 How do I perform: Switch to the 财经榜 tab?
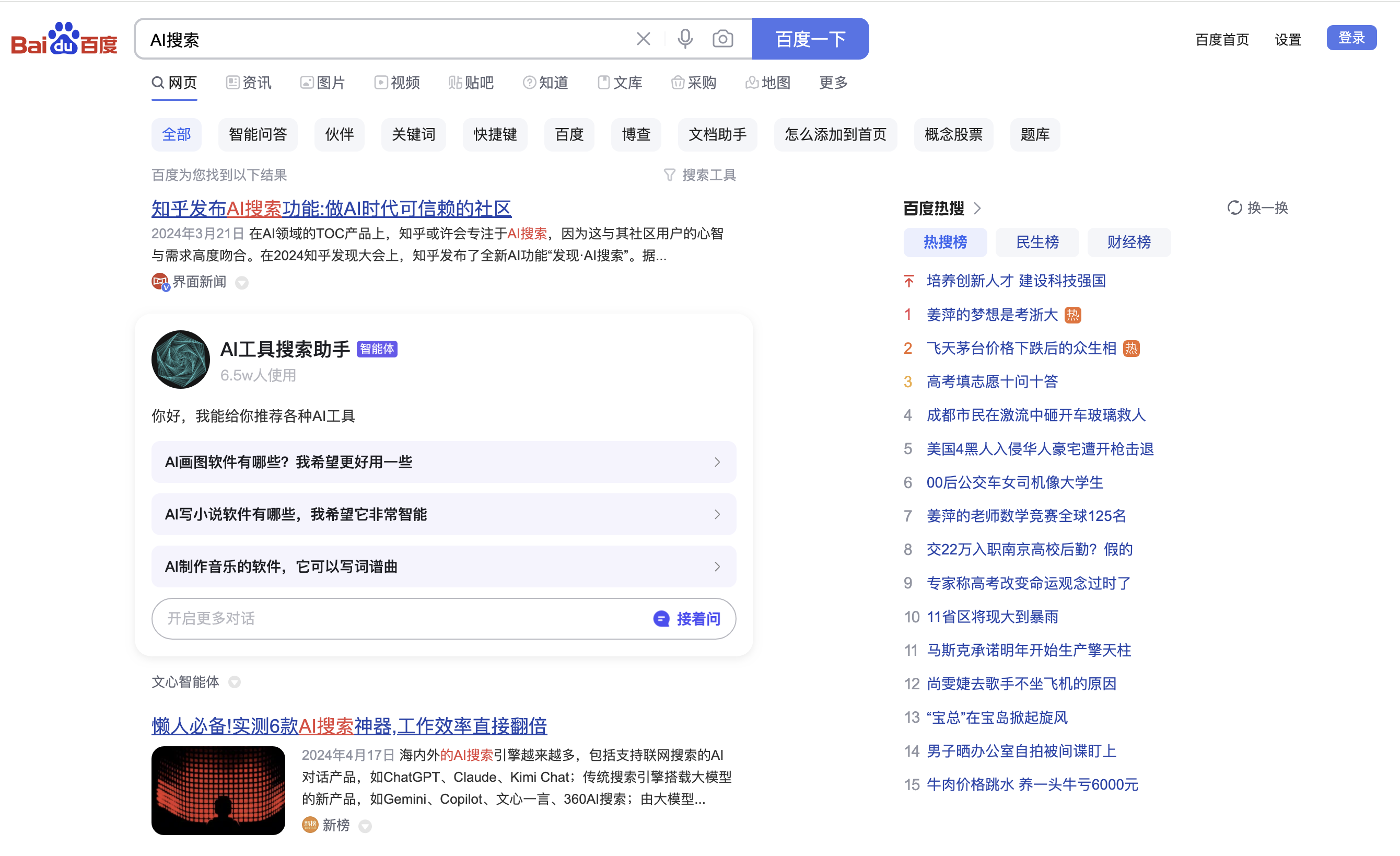[x=1129, y=242]
